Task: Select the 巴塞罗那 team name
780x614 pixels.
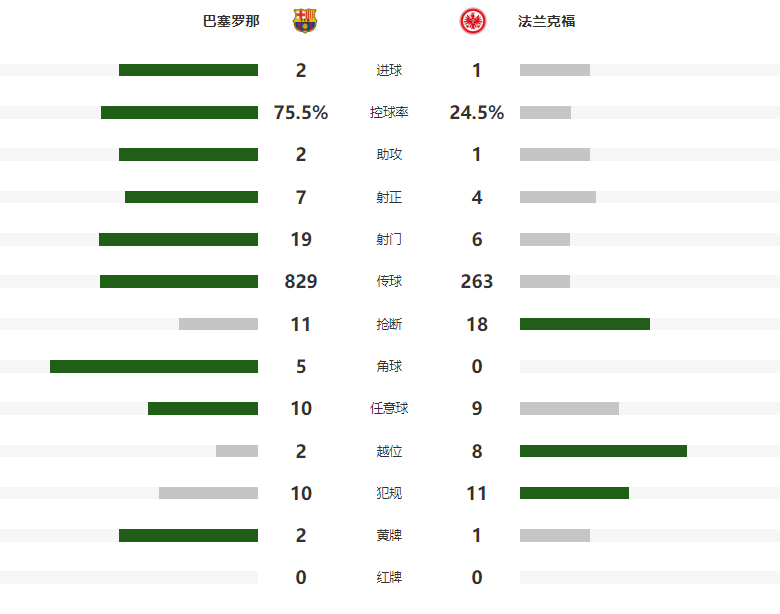Action: tap(231, 21)
